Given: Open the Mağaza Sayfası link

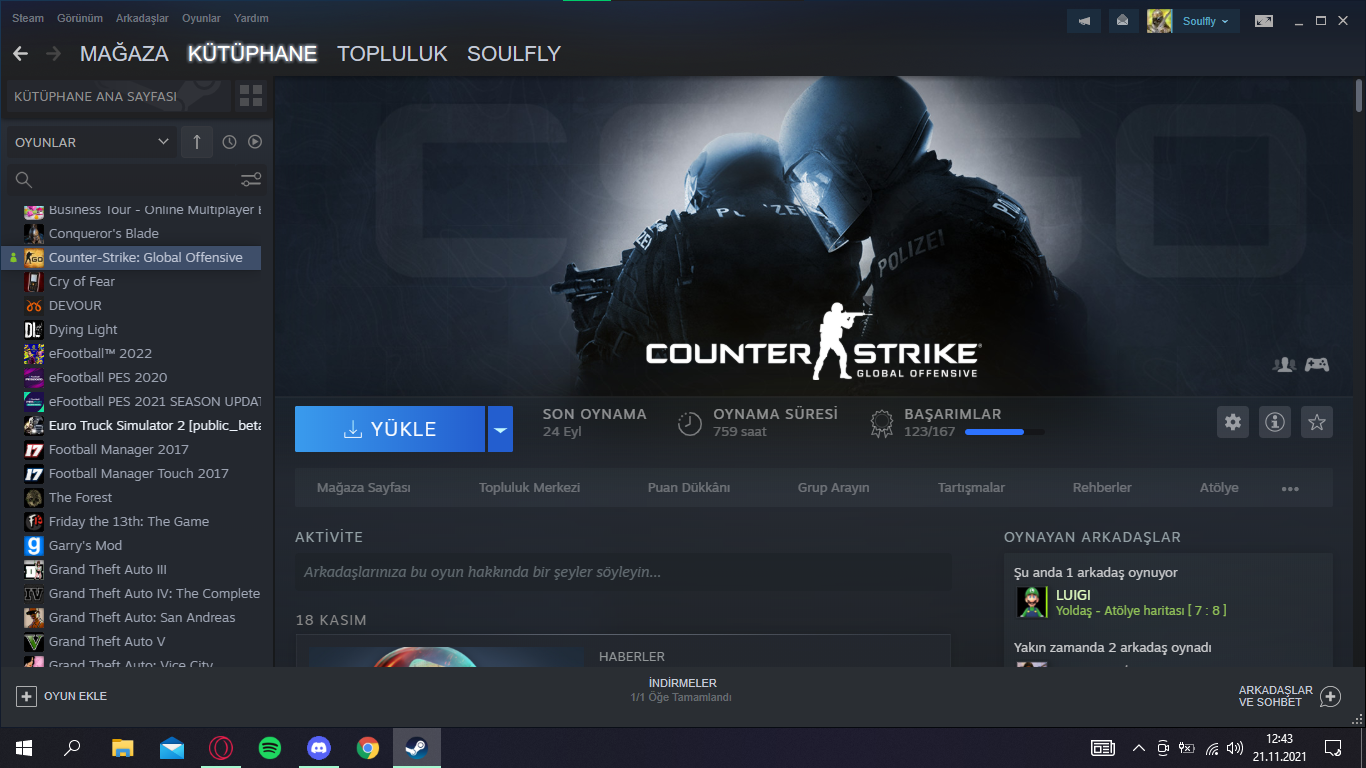Looking at the screenshot, I should point(364,488).
